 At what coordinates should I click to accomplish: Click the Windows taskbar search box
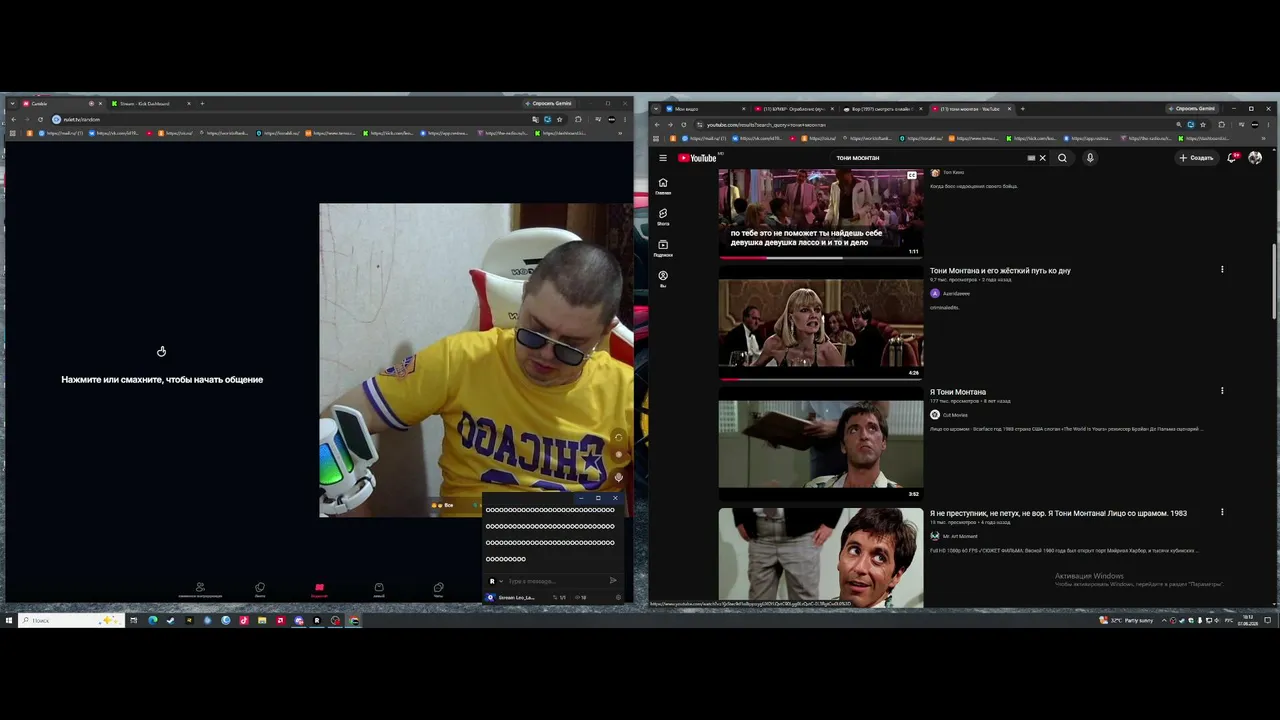pyautogui.click(x=72, y=620)
